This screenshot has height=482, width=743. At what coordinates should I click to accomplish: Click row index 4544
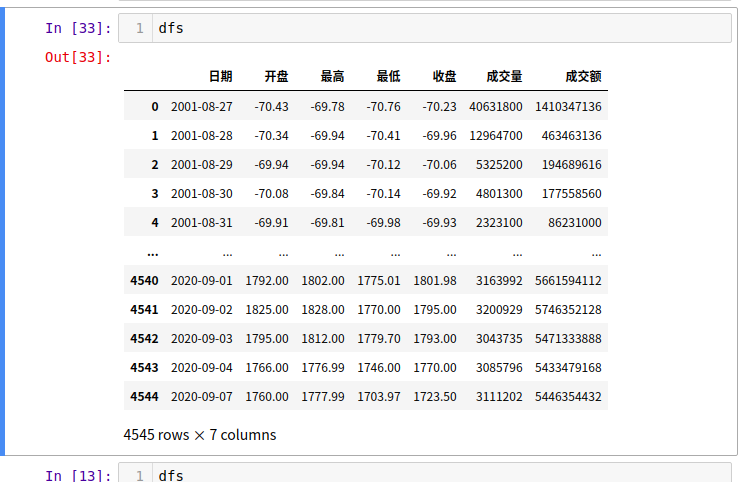(x=145, y=396)
